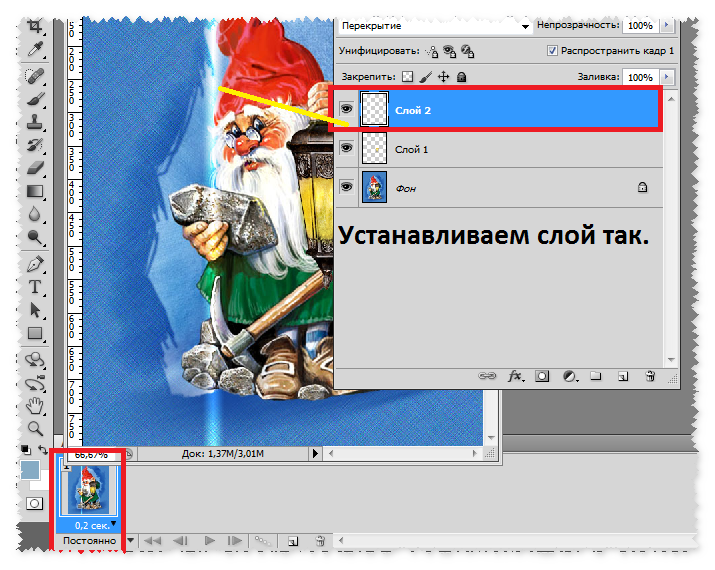Open Непрозрачность slider arrow
715x570 pixels.
(667, 25)
